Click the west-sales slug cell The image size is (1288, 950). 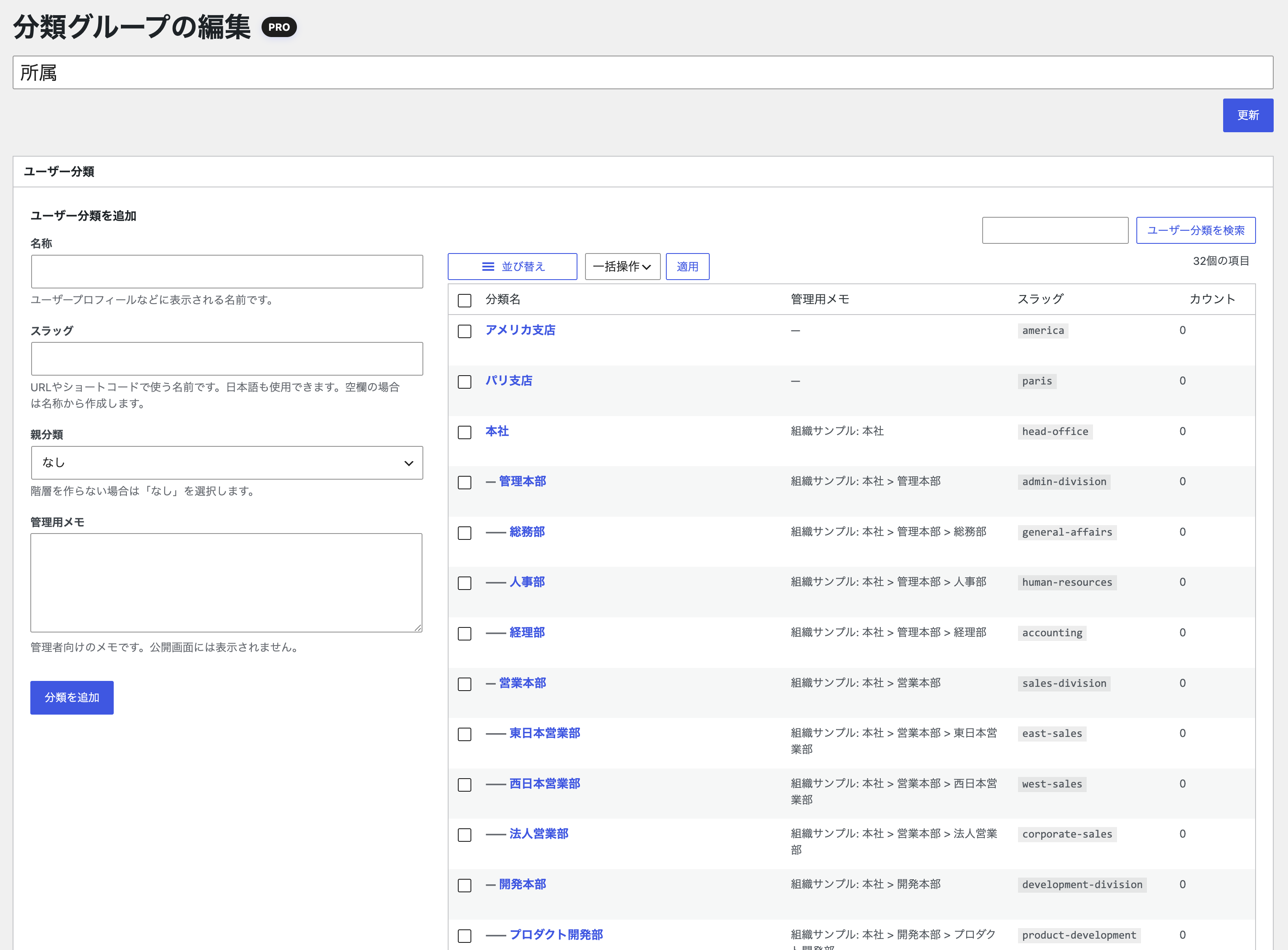pyautogui.click(x=1052, y=785)
